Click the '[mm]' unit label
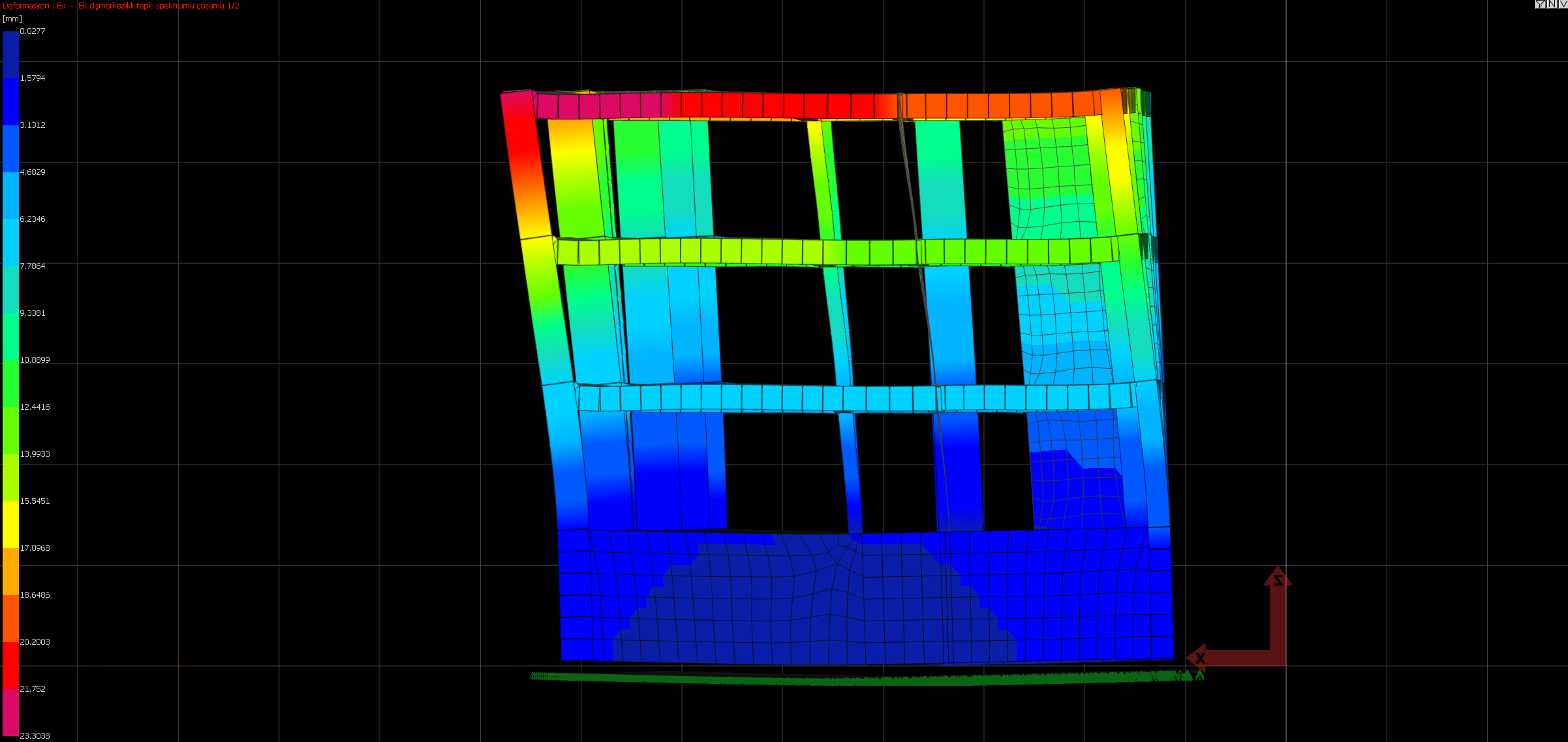Image resolution: width=1568 pixels, height=742 pixels. pyautogui.click(x=12, y=18)
